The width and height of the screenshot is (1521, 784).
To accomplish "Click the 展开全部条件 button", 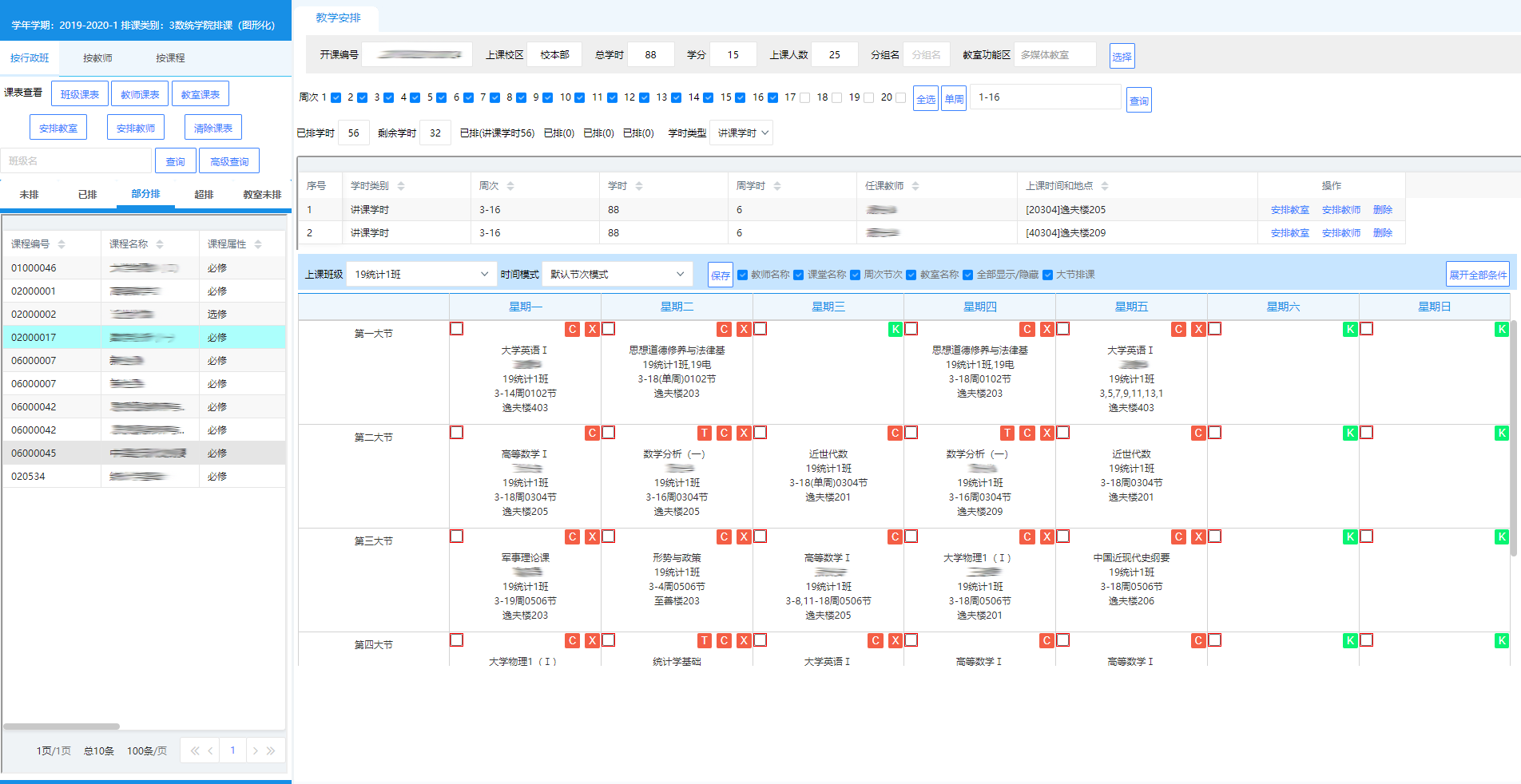I will 1477,275.
